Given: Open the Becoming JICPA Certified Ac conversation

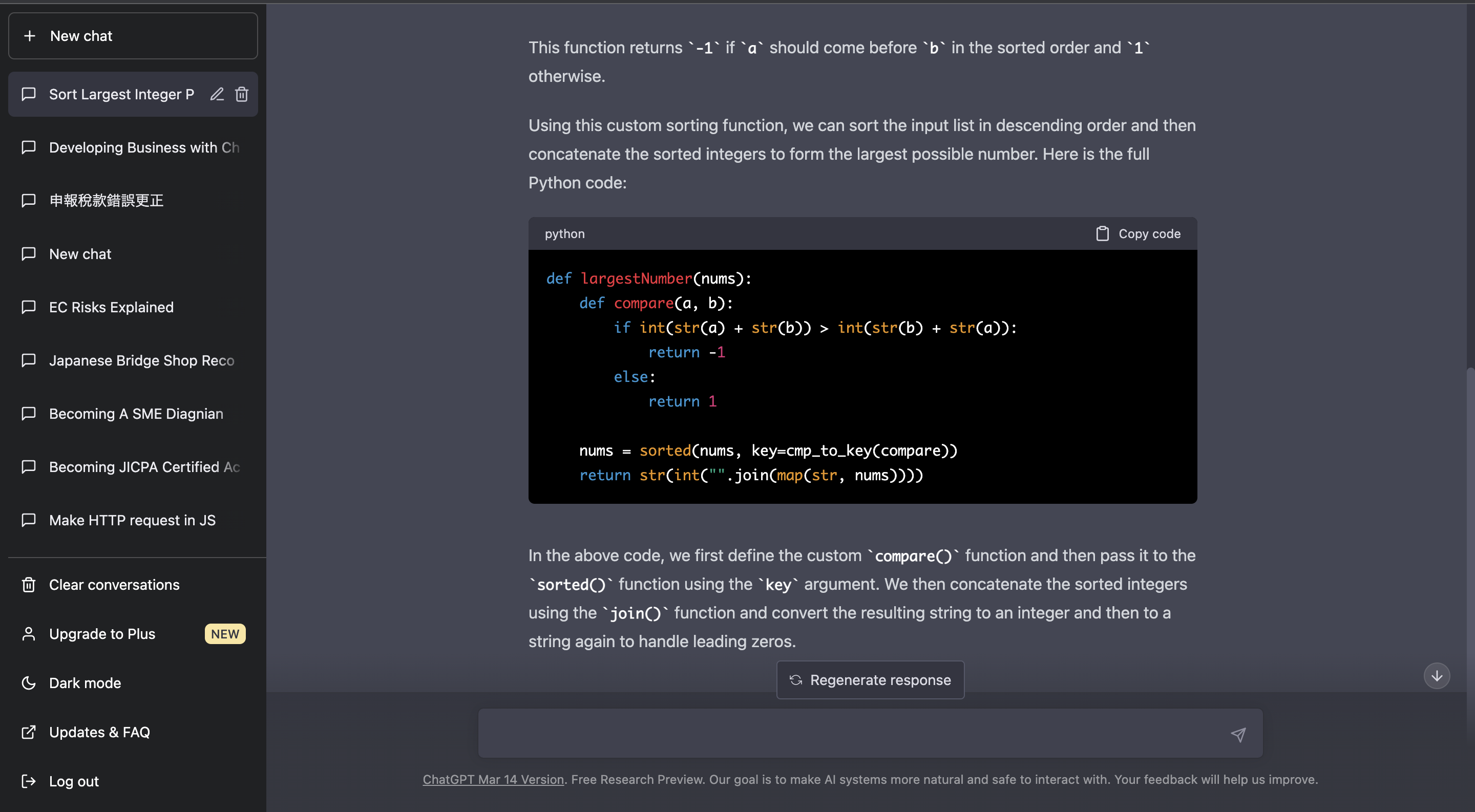Looking at the screenshot, I should click(144, 467).
